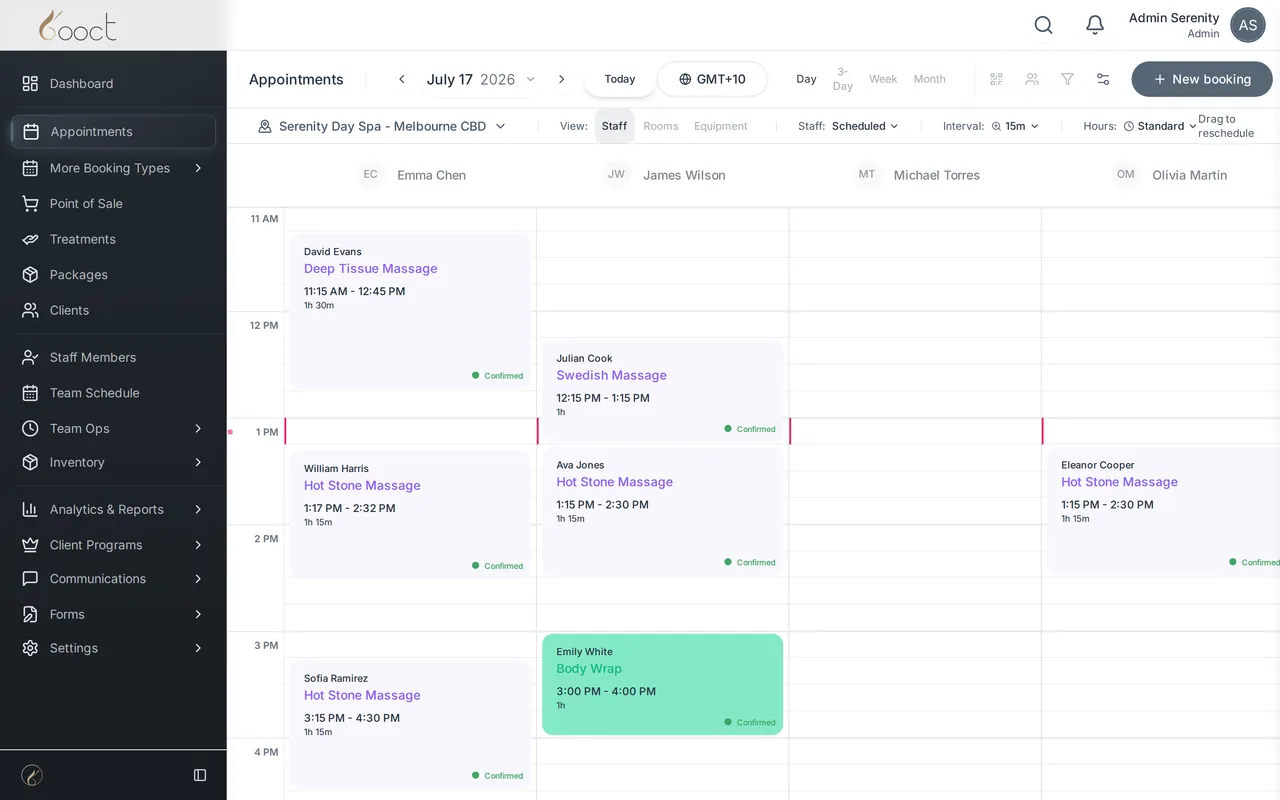Click the Communications chat bubble icon
The image size is (1280, 800).
click(x=30, y=579)
